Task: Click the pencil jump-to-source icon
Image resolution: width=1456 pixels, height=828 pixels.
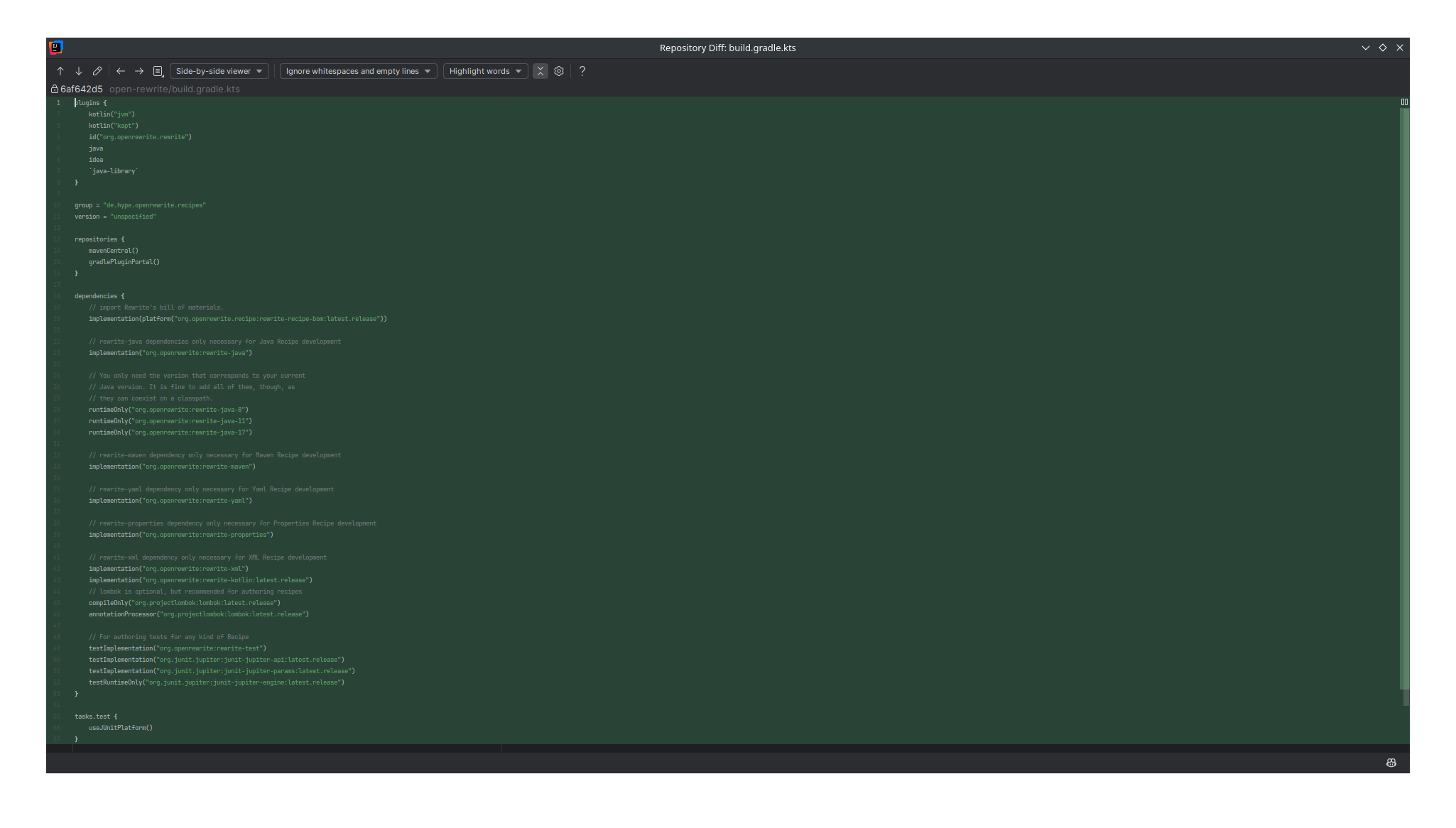Action: 97,71
